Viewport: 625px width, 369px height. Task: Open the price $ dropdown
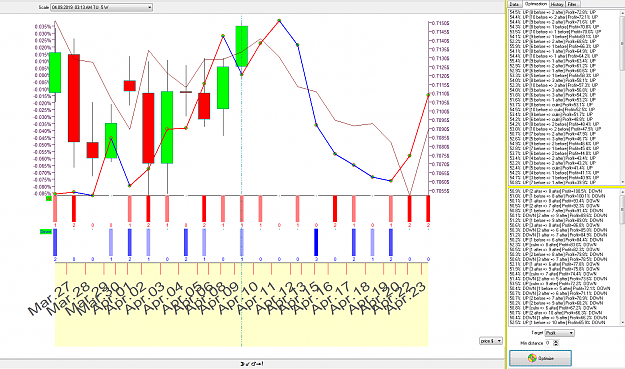(x=491, y=341)
